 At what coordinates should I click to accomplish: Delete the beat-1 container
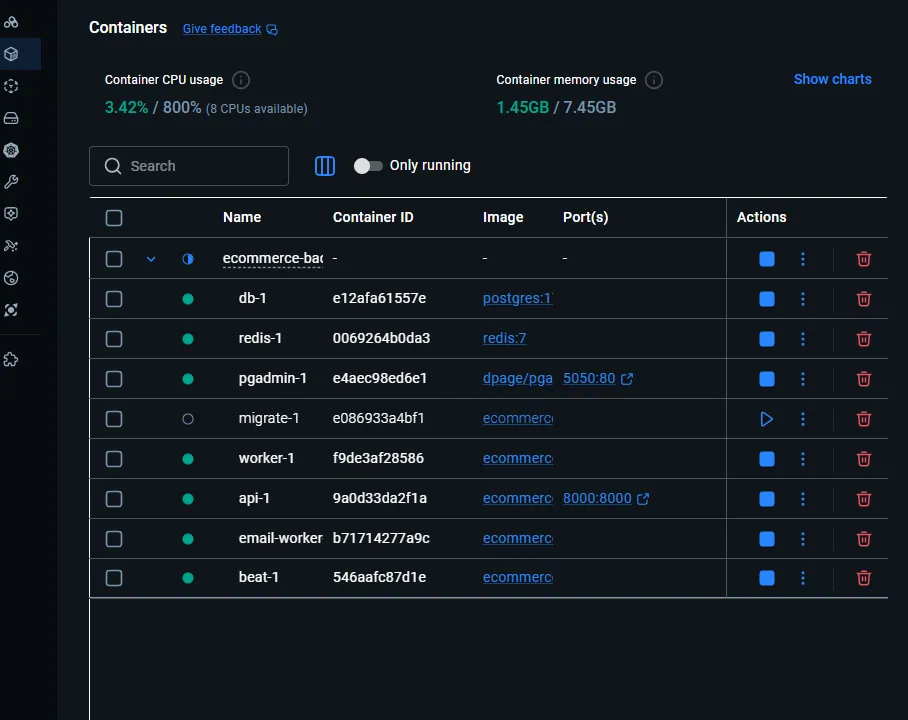click(863, 578)
